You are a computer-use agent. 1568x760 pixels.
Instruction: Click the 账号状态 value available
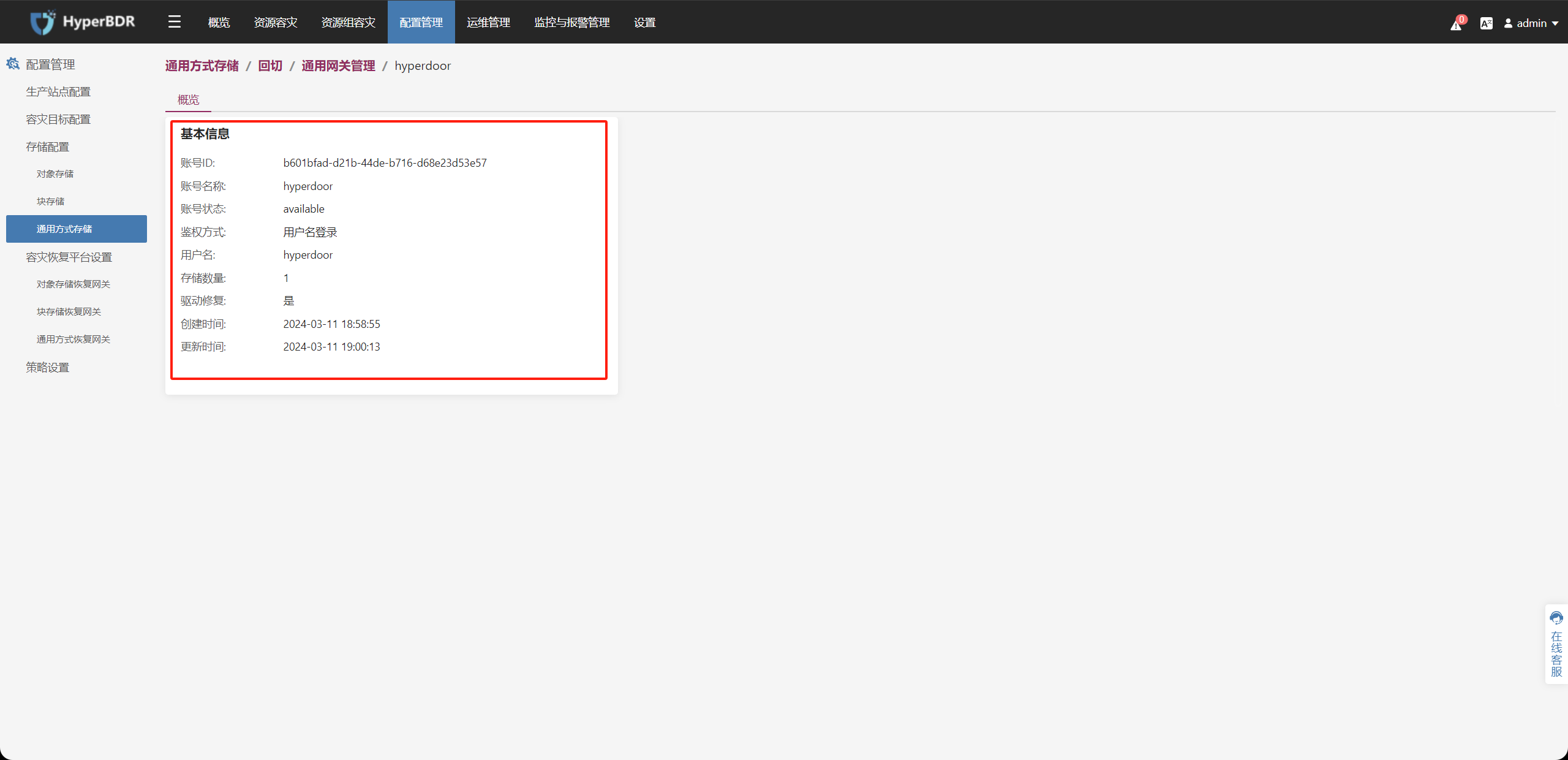click(304, 208)
